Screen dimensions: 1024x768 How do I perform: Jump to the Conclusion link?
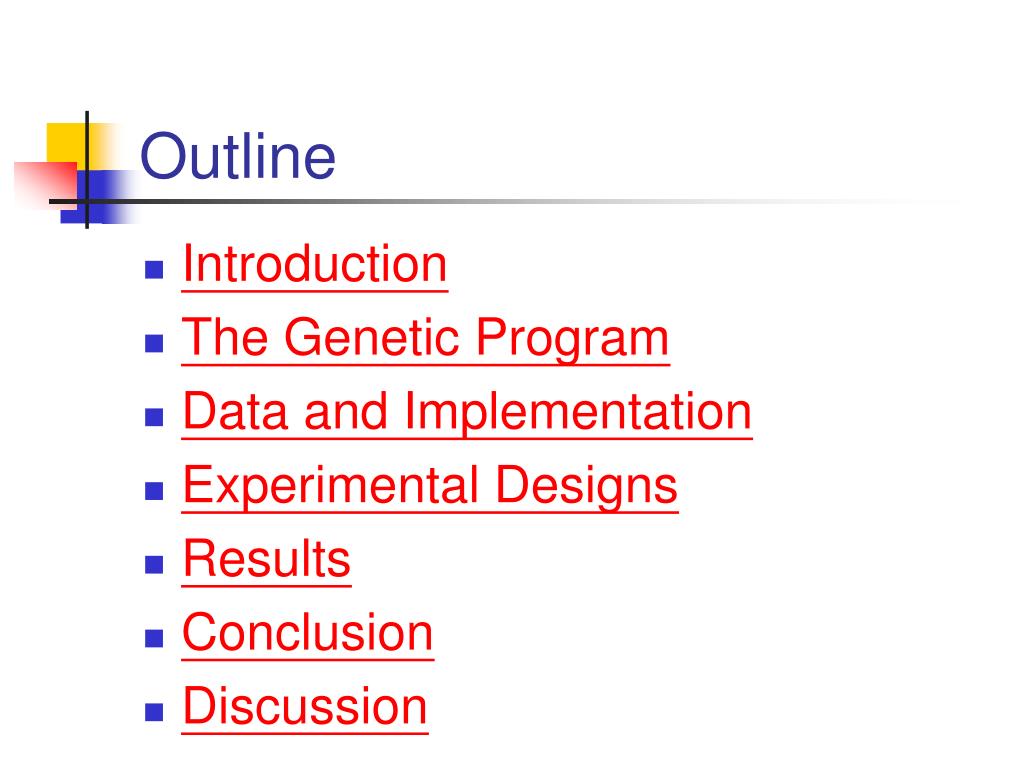coord(308,633)
